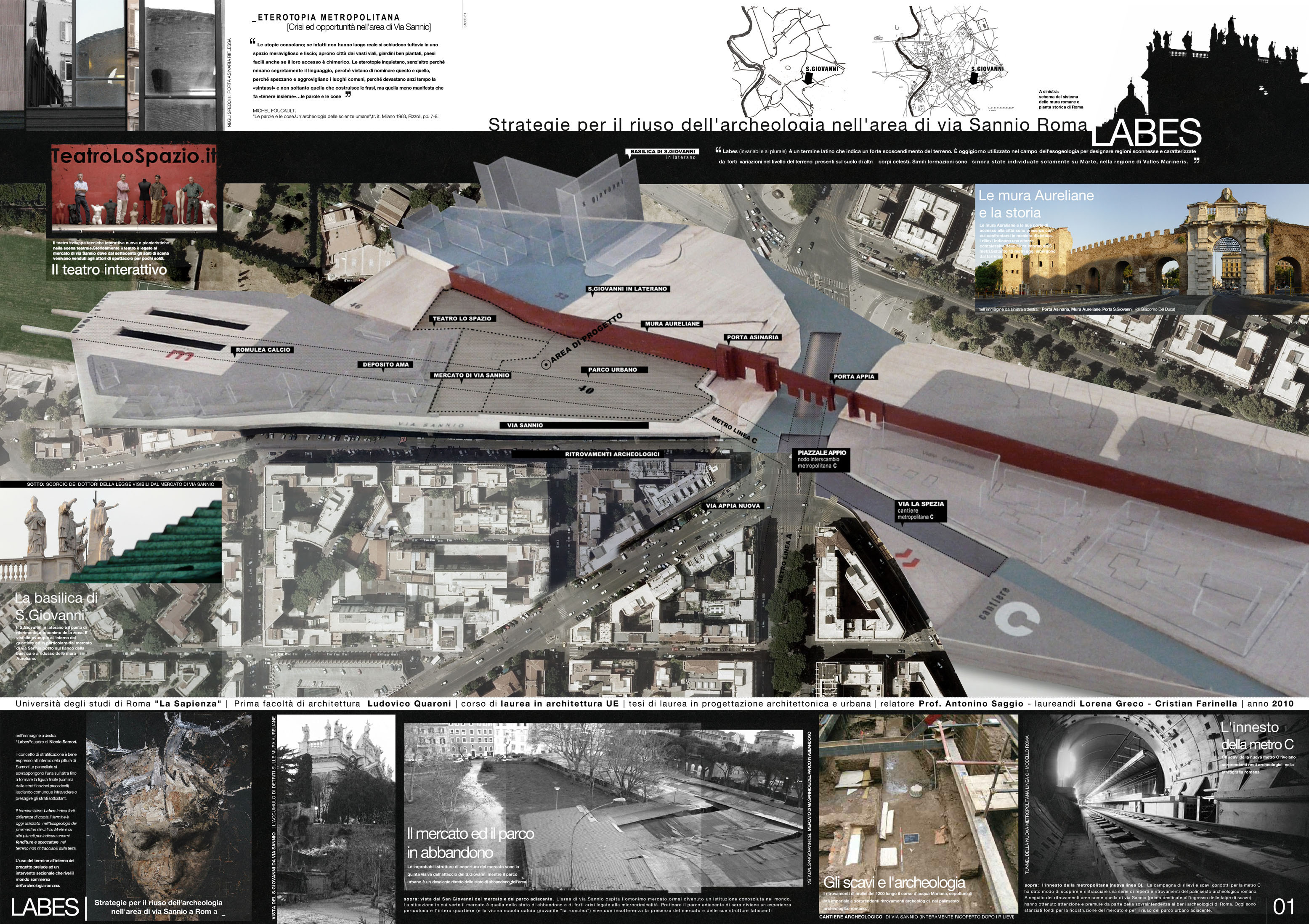Select the Mercato di Via Sannio label

tap(471, 375)
